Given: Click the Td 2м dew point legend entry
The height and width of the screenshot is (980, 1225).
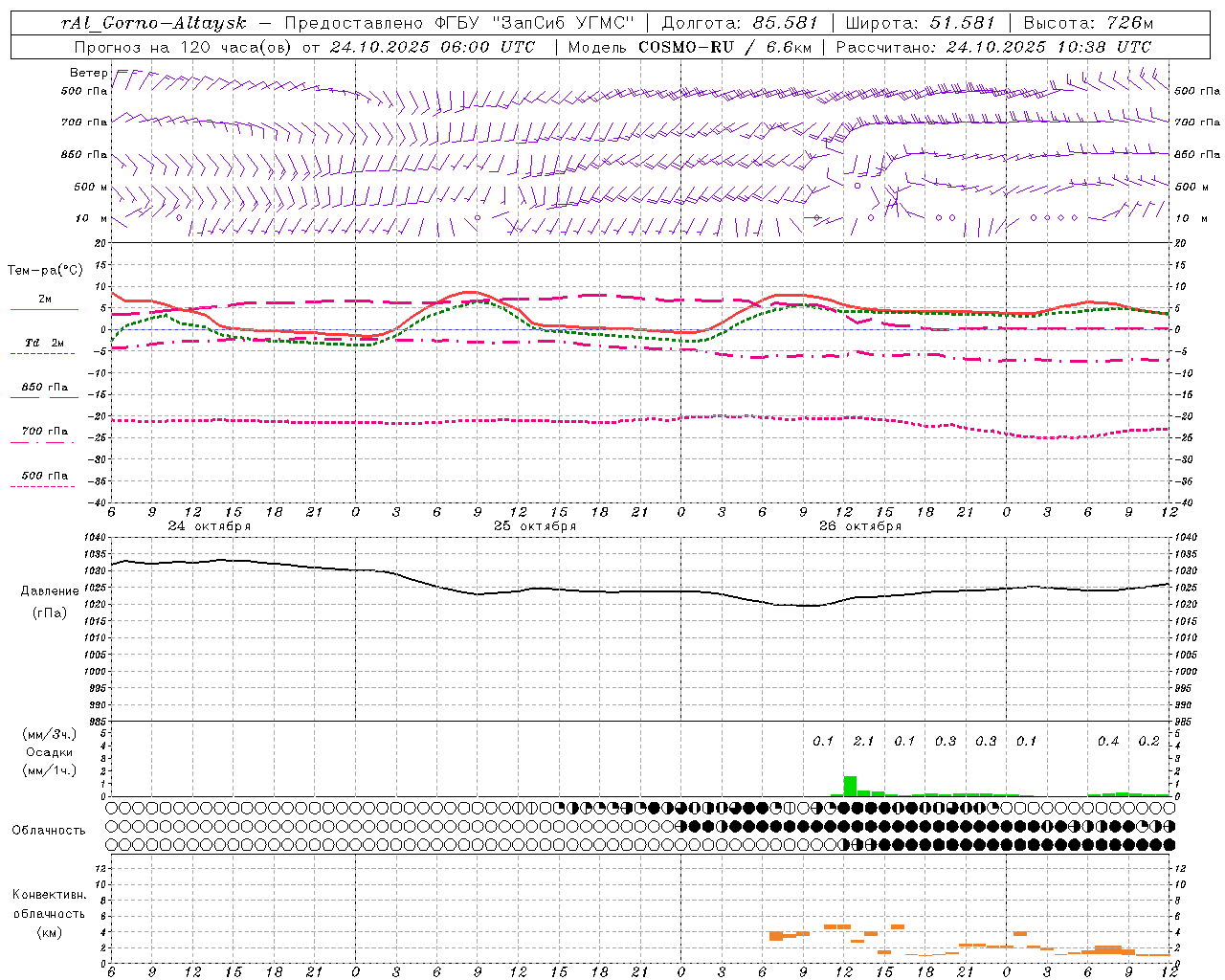Looking at the screenshot, I should coord(45,343).
